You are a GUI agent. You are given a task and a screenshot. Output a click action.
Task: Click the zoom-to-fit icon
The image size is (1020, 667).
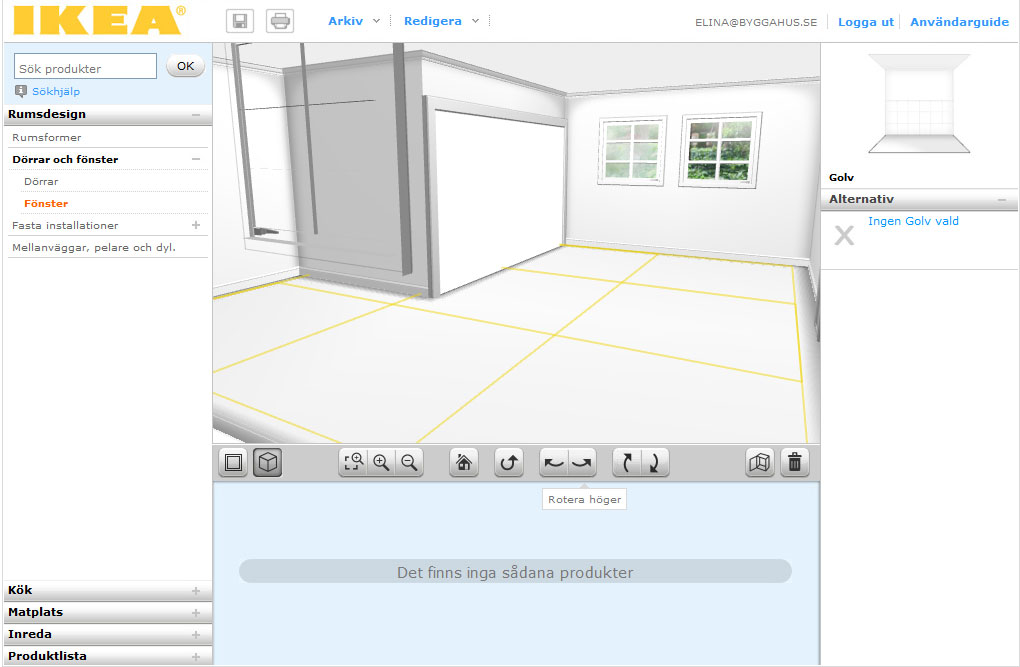[353, 463]
